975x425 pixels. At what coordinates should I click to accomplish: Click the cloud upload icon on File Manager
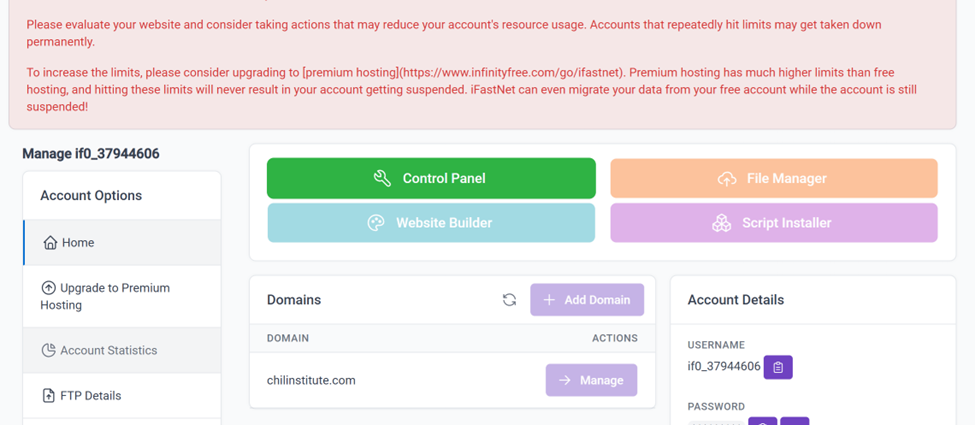[x=727, y=178]
